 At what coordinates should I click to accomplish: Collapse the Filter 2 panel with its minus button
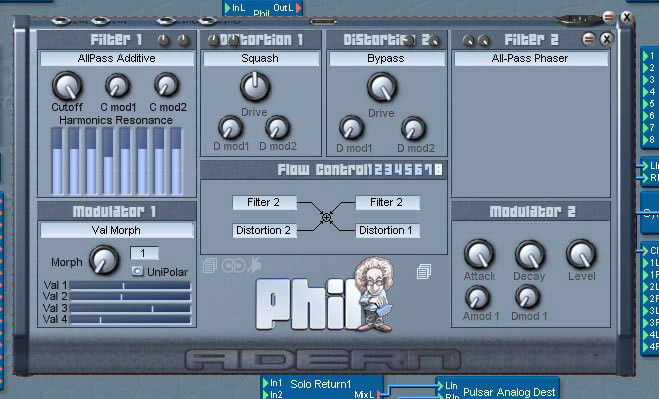tap(588, 39)
